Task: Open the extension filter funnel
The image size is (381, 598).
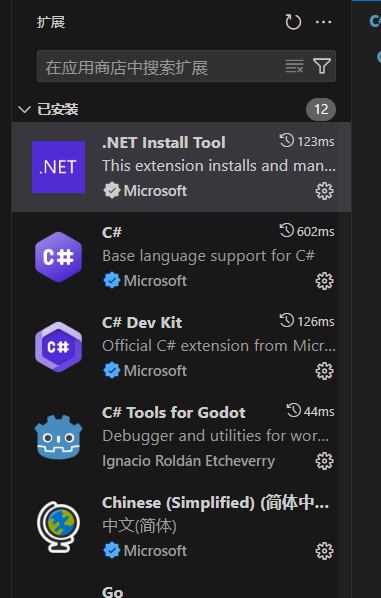Action: tap(322, 66)
